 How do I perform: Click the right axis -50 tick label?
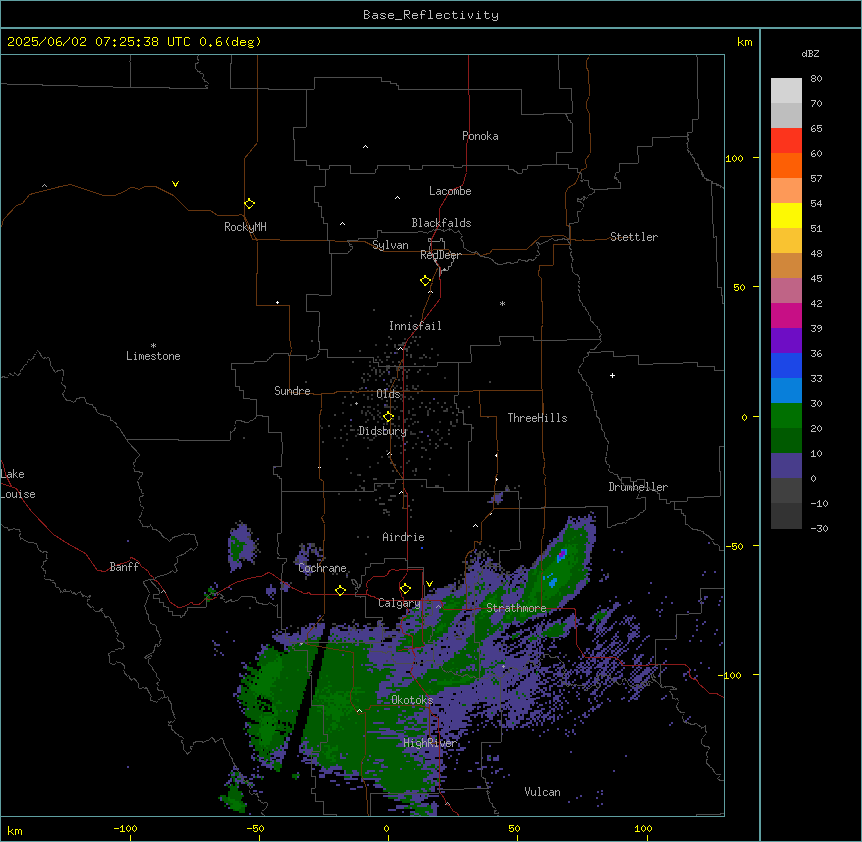[x=734, y=546]
